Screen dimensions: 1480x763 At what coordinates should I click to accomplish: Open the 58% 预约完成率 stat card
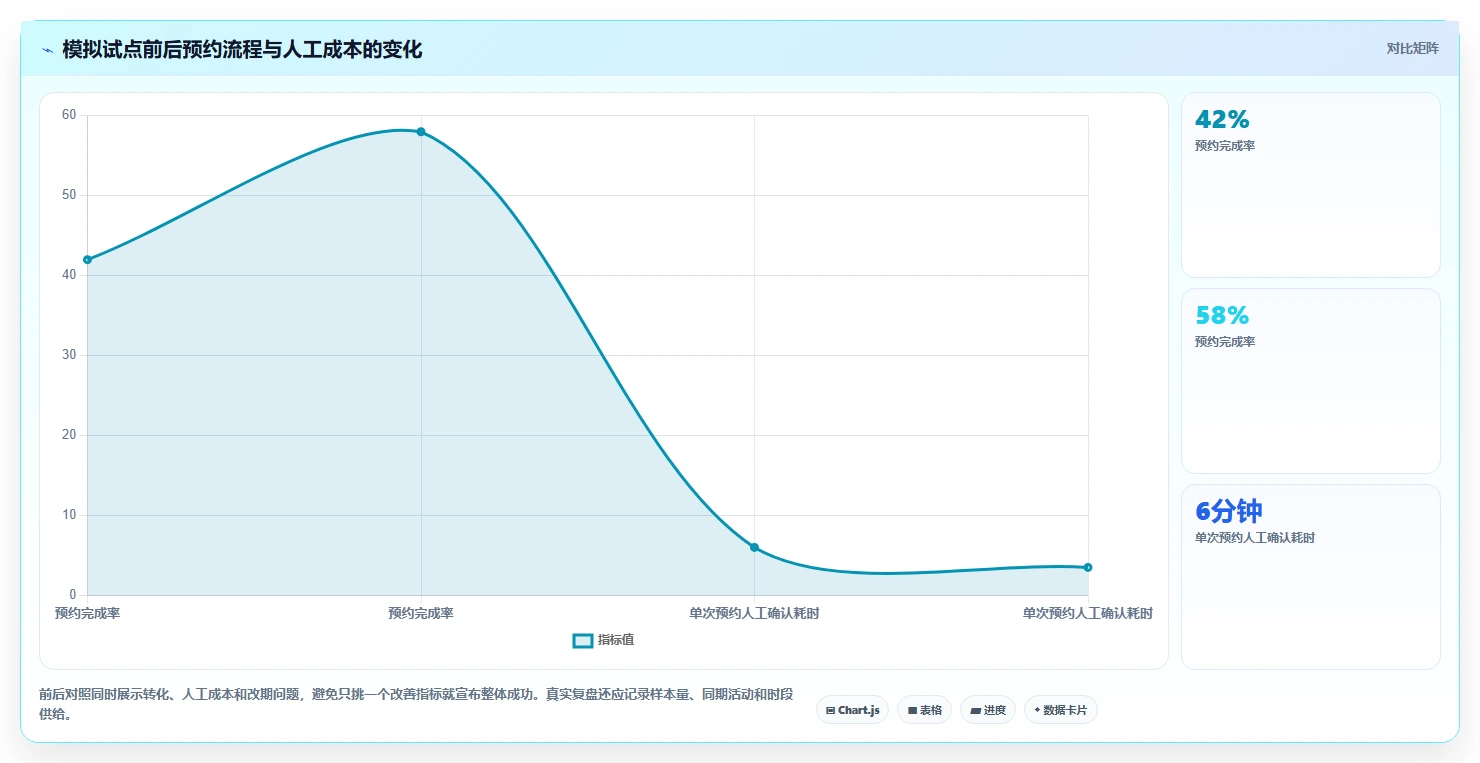[1310, 381]
